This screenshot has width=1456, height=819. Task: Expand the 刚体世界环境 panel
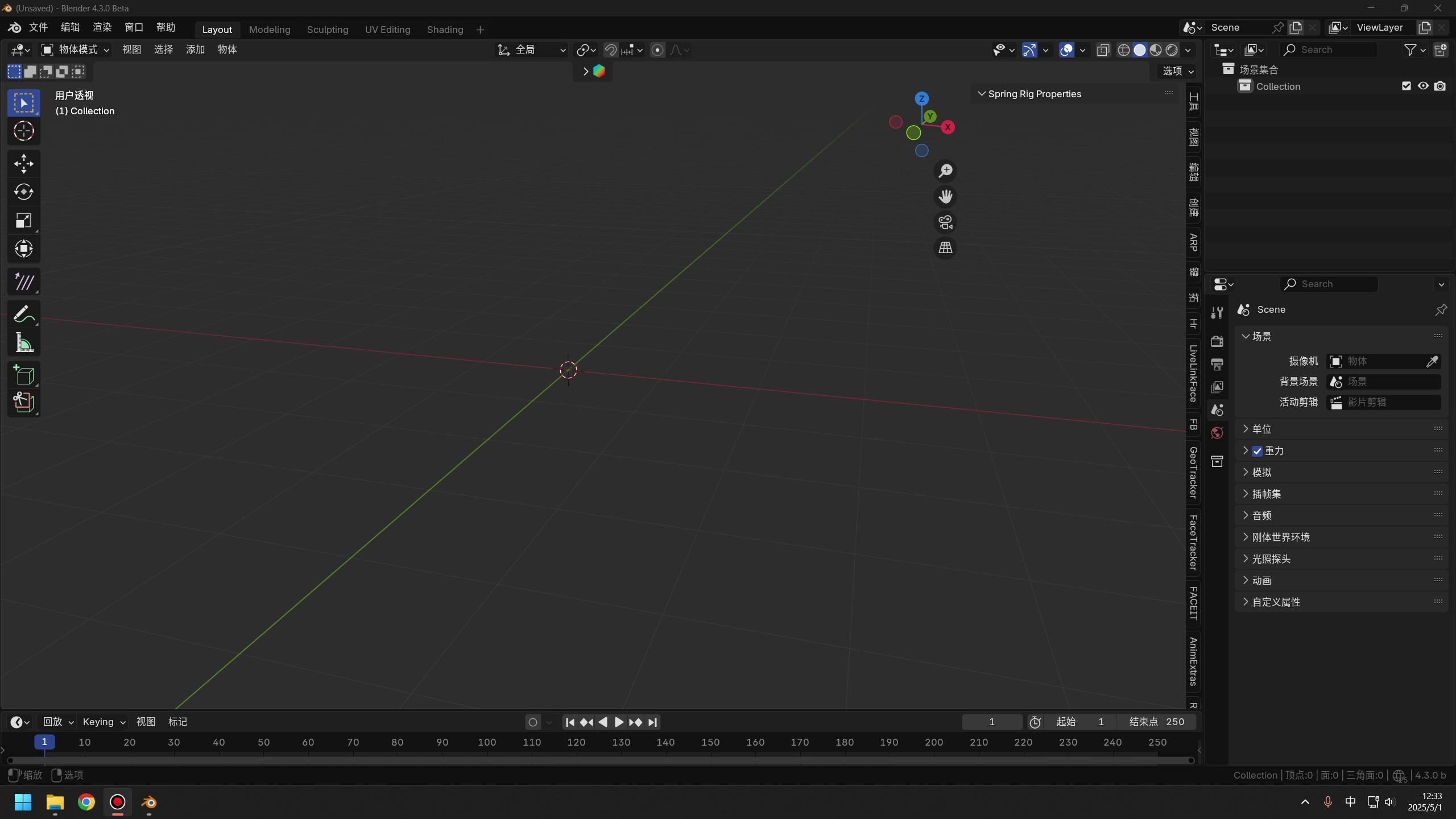pos(1342,537)
